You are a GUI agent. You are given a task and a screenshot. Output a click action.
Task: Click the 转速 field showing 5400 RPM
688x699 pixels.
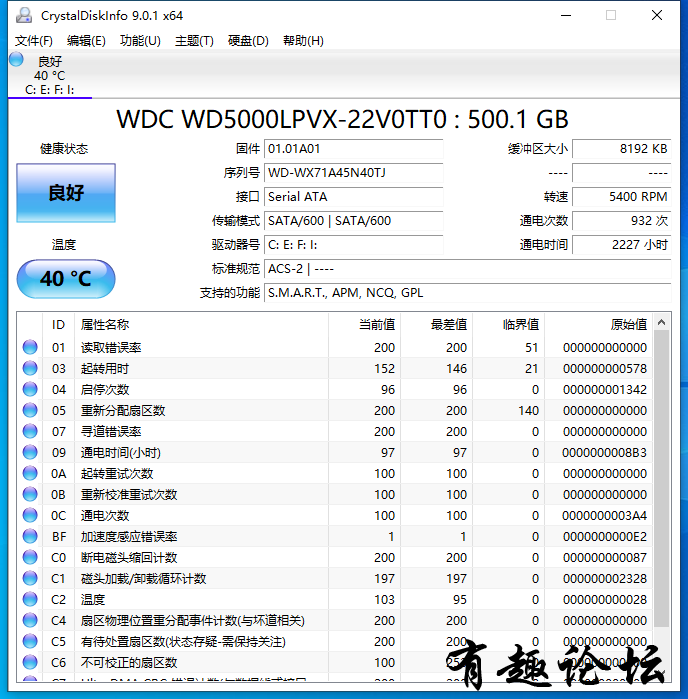pos(622,197)
